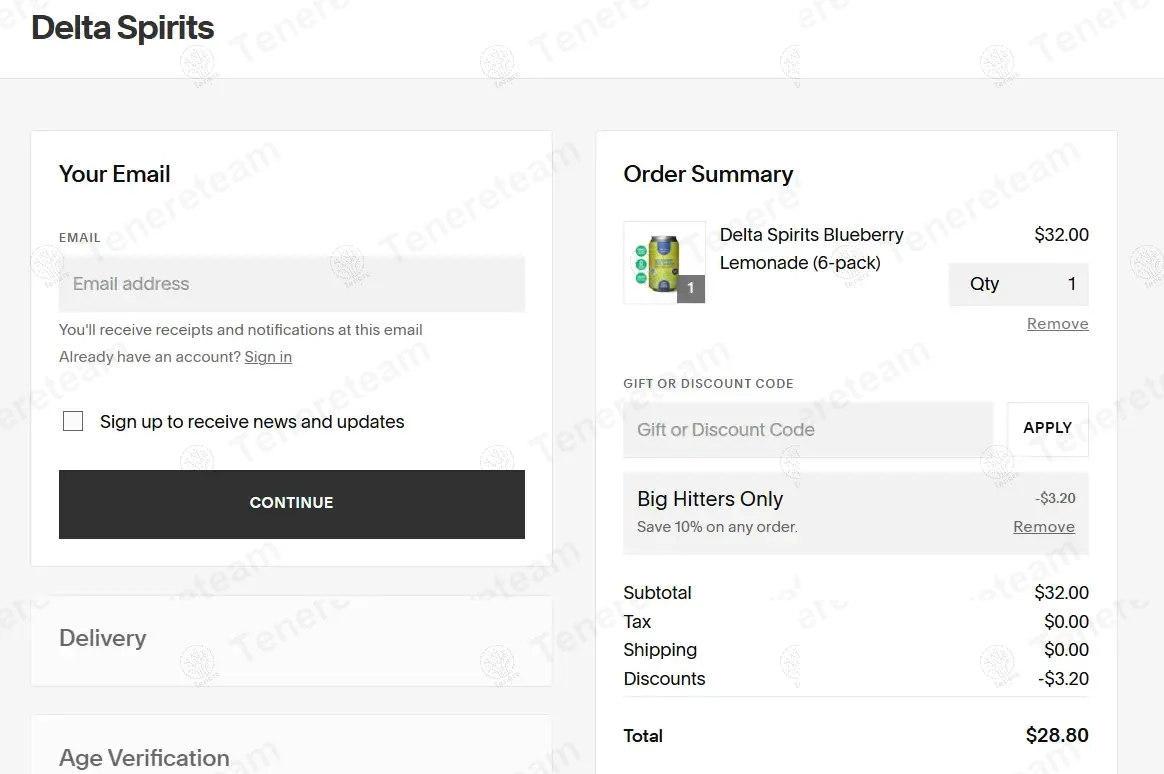Click the Blueberry Lemonade can thumbnail

point(664,263)
